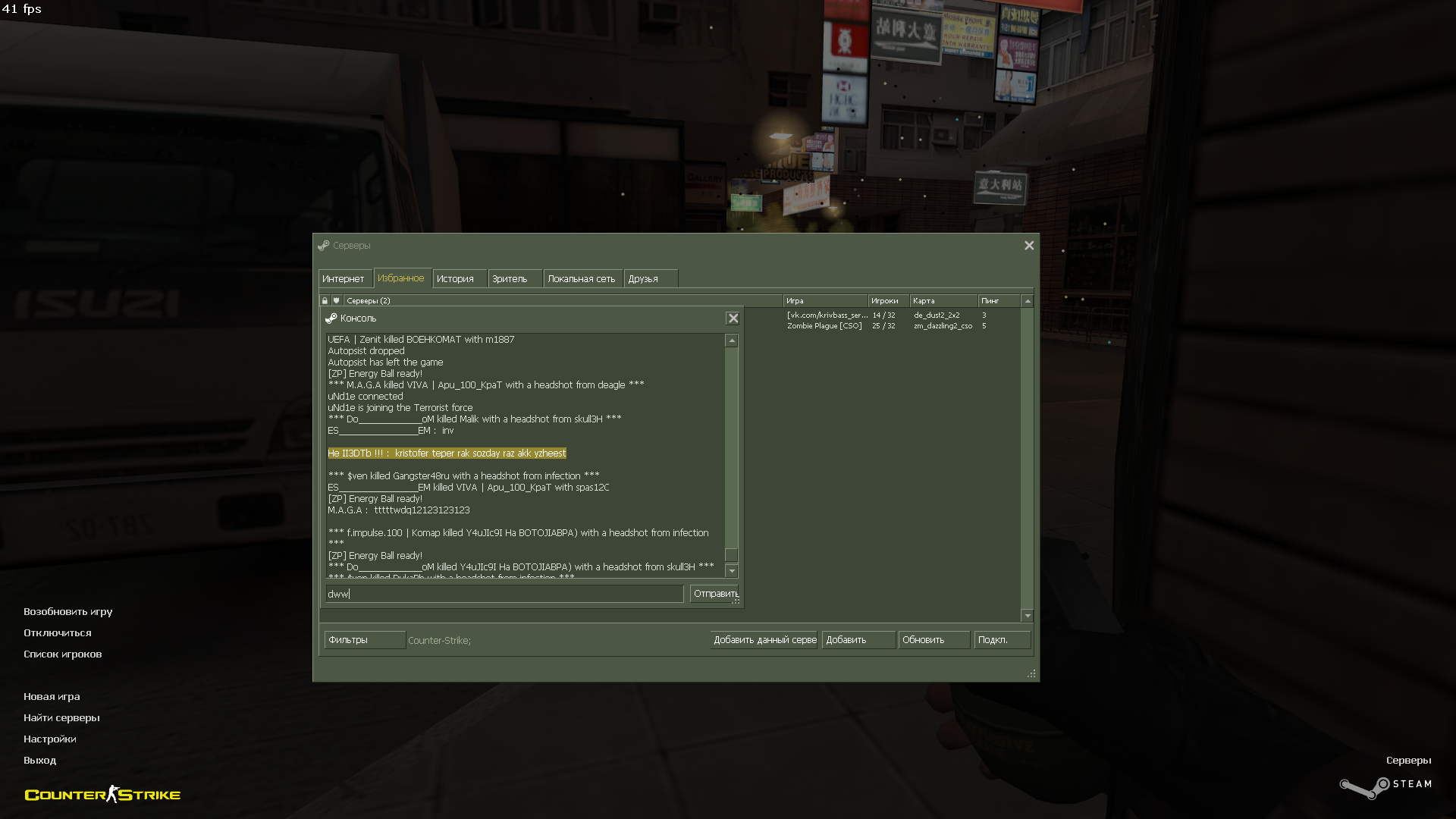1456x819 pixels.
Task: Click the VAC shield column icon
Action: point(337,301)
